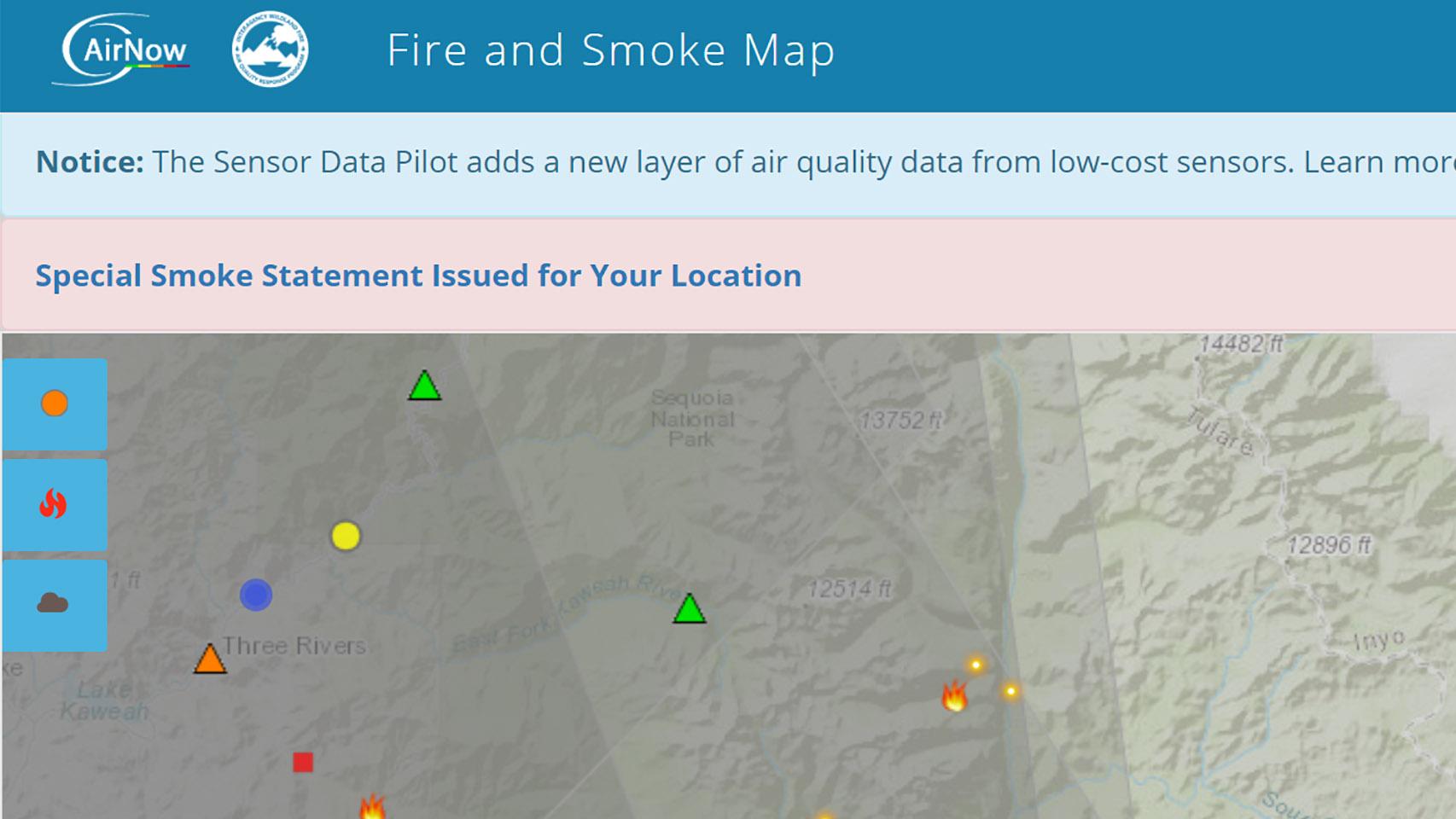This screenshot has width=1456, height=819.
Task: Click the Fire and Smoke Map title
Action: 610,51
